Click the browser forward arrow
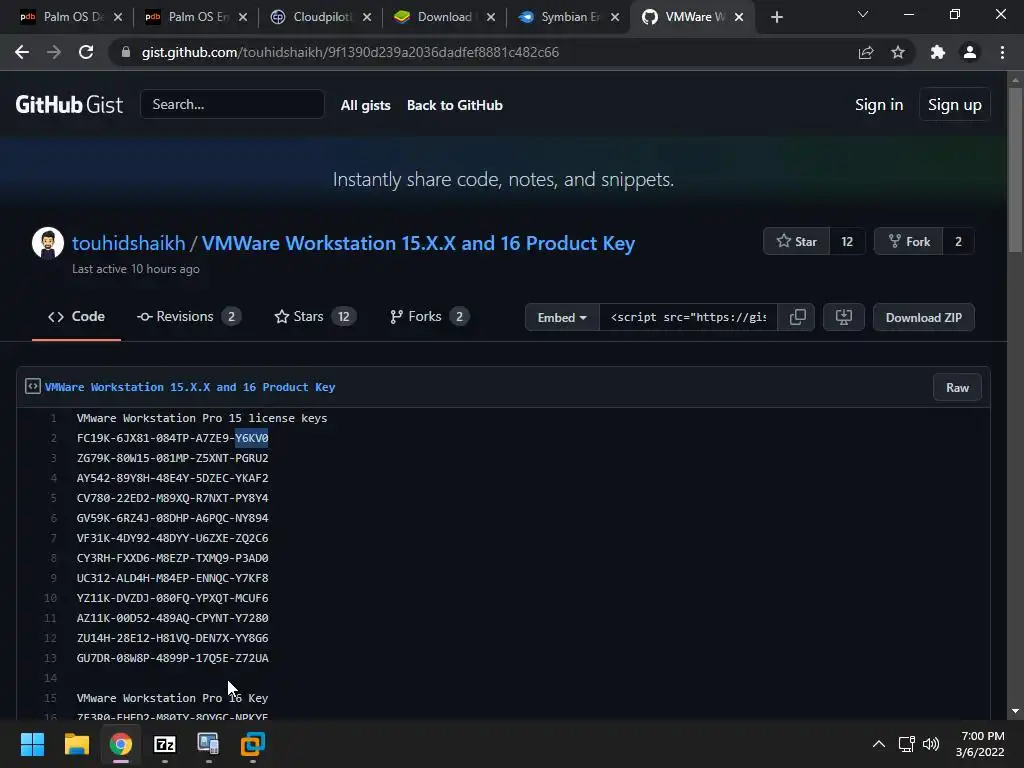Screen dimensions: 1024x768 click(x=54, y=52)
